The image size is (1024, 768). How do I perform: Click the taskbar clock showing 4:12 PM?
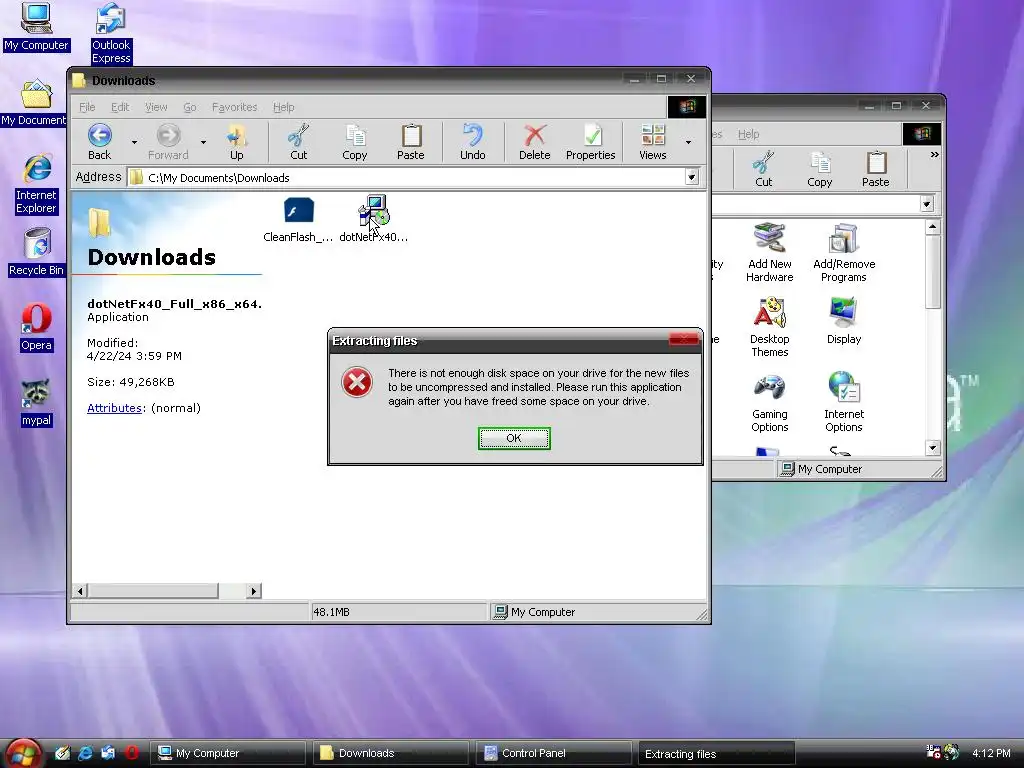coord(991,753)
